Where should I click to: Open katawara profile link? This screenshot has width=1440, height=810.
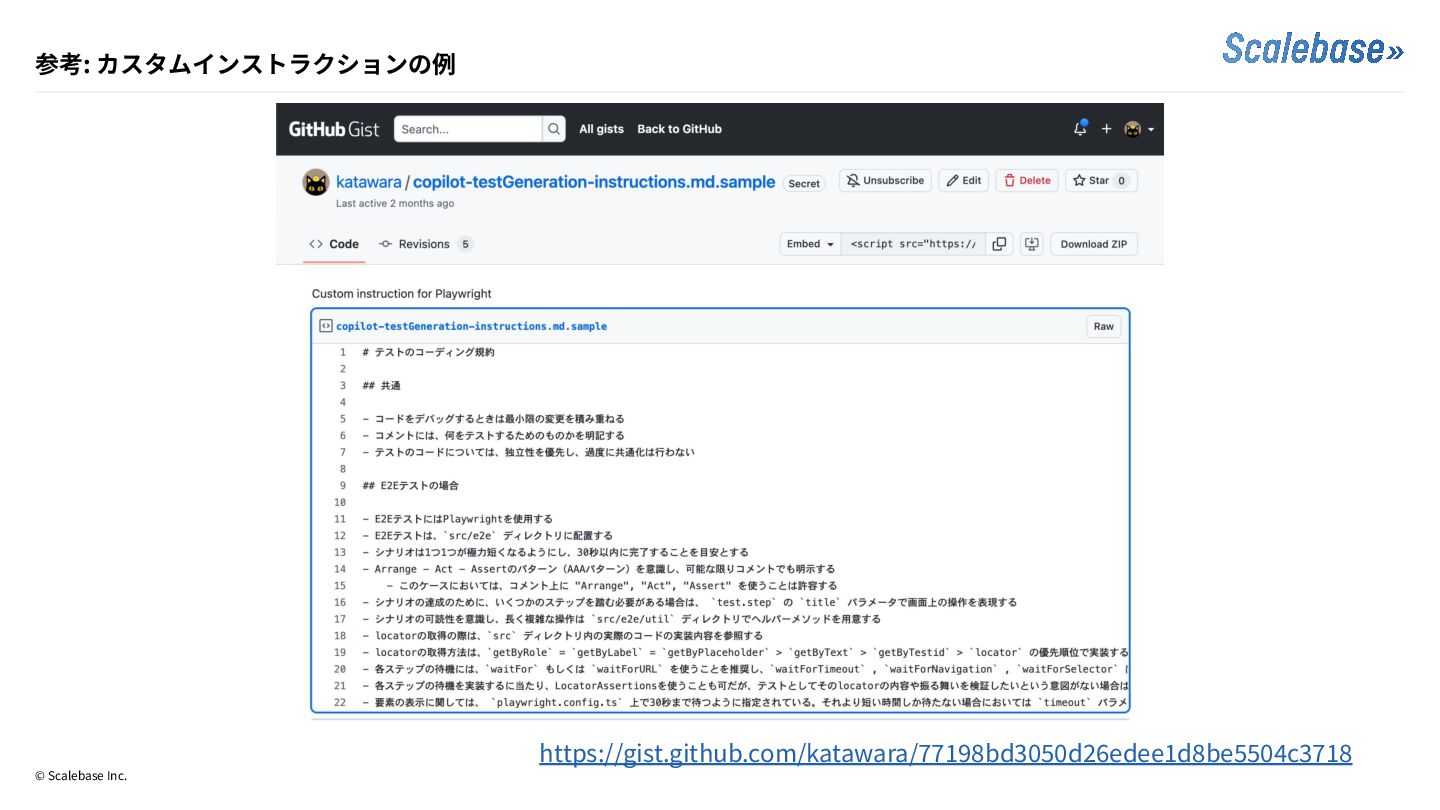[x=369, y=182]
